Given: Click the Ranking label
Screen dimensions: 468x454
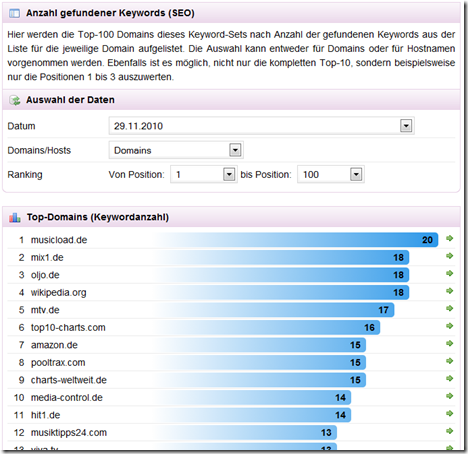Looking at the screenshot, I should [x=25, y=175].
